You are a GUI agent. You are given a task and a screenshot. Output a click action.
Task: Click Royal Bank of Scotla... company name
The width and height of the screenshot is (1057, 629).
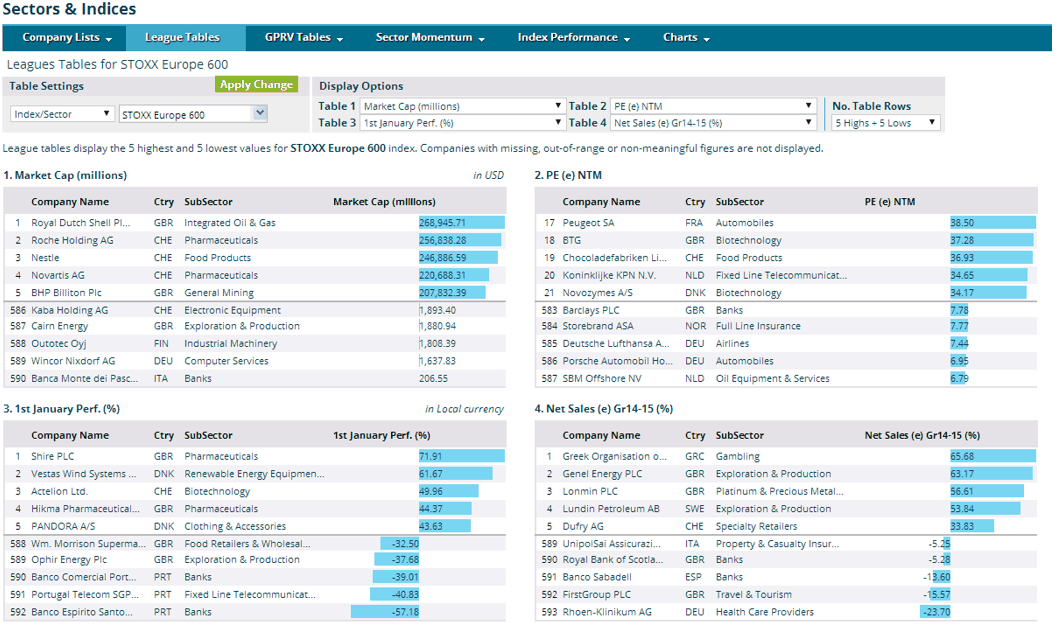pos(613,560)
